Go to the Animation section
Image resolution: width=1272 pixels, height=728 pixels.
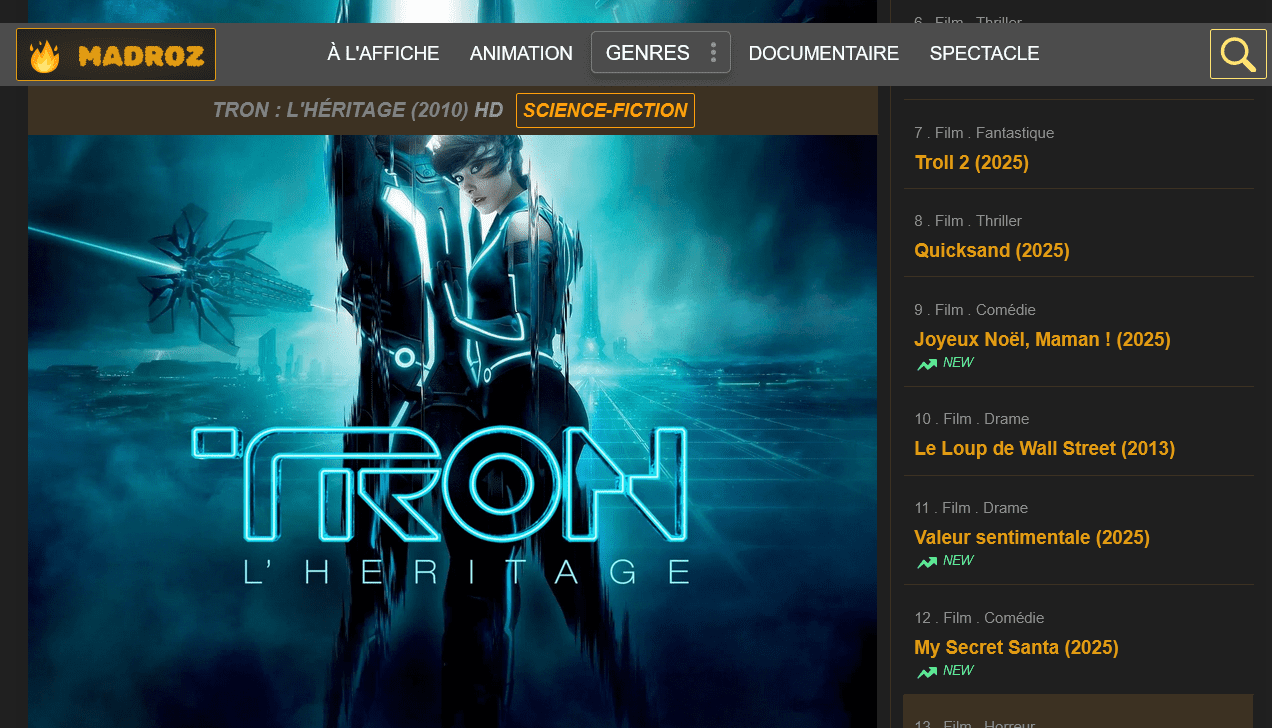(521, 54)
